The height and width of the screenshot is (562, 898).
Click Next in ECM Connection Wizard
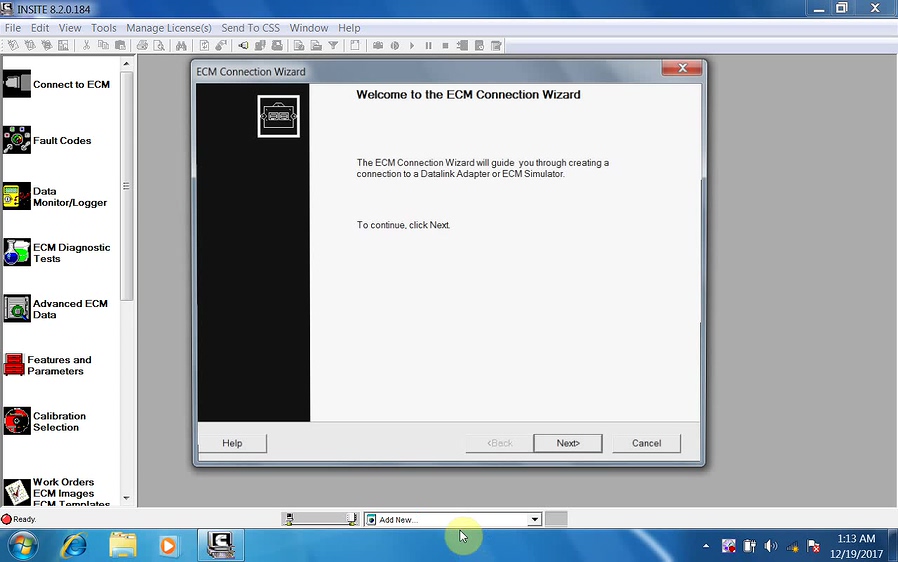[568, 443]
